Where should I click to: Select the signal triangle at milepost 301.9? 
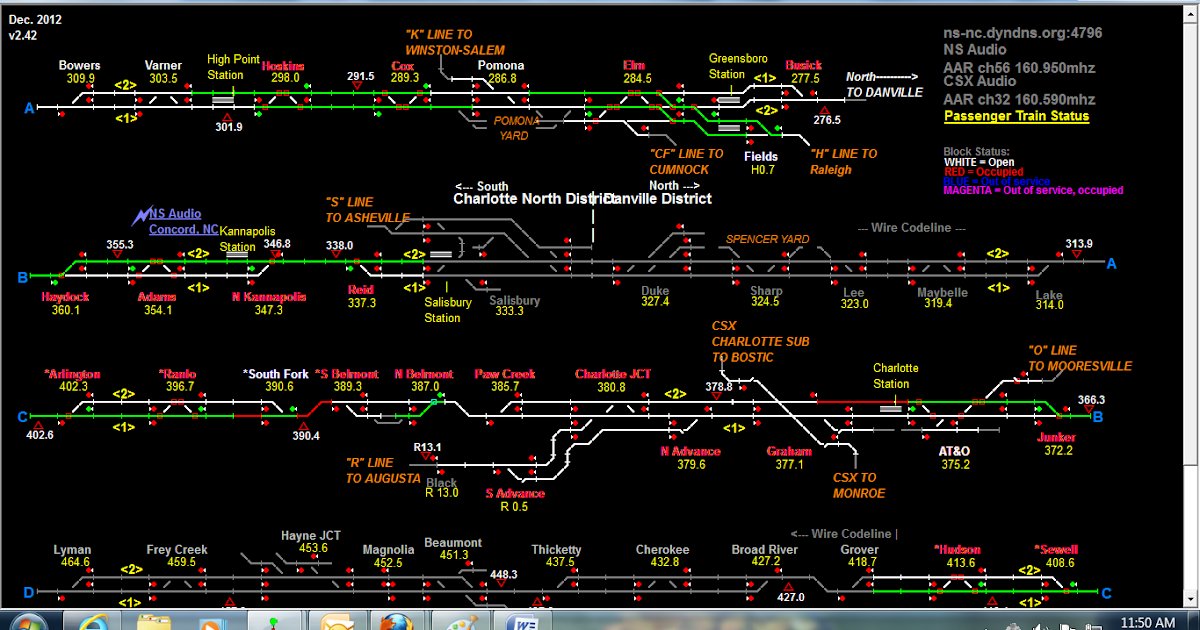(x=228, y=117)
